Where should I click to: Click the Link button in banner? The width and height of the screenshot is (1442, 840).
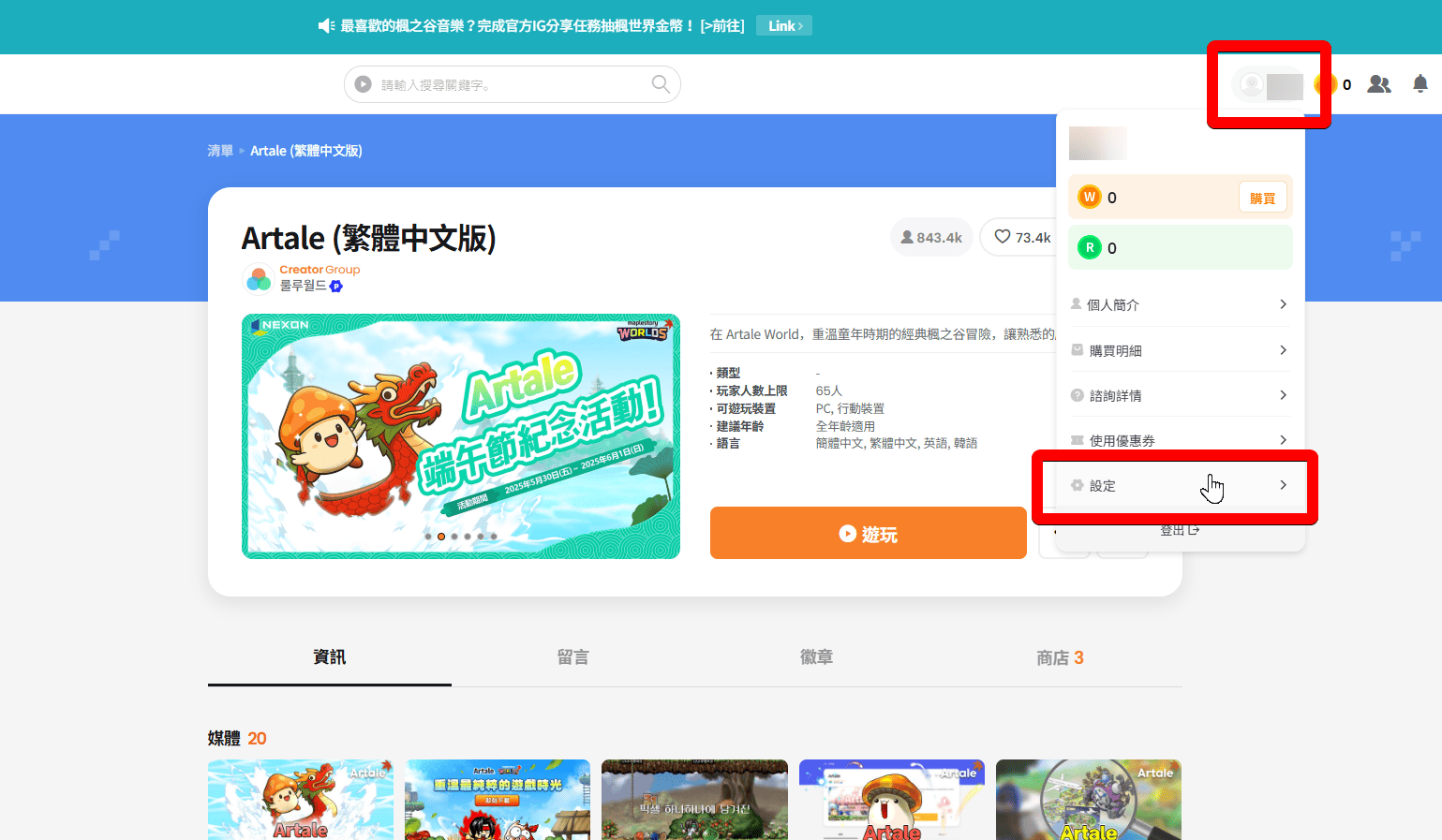coord(784,26)
